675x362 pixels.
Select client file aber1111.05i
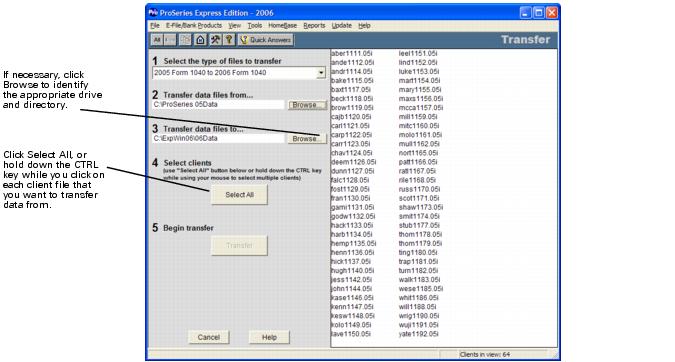point(352,53)
